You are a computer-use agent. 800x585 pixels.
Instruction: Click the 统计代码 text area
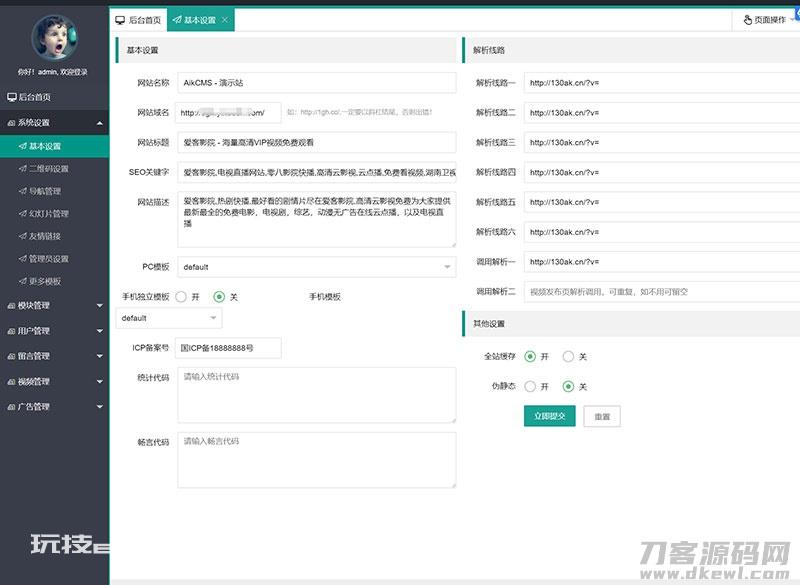click(317, 395)
